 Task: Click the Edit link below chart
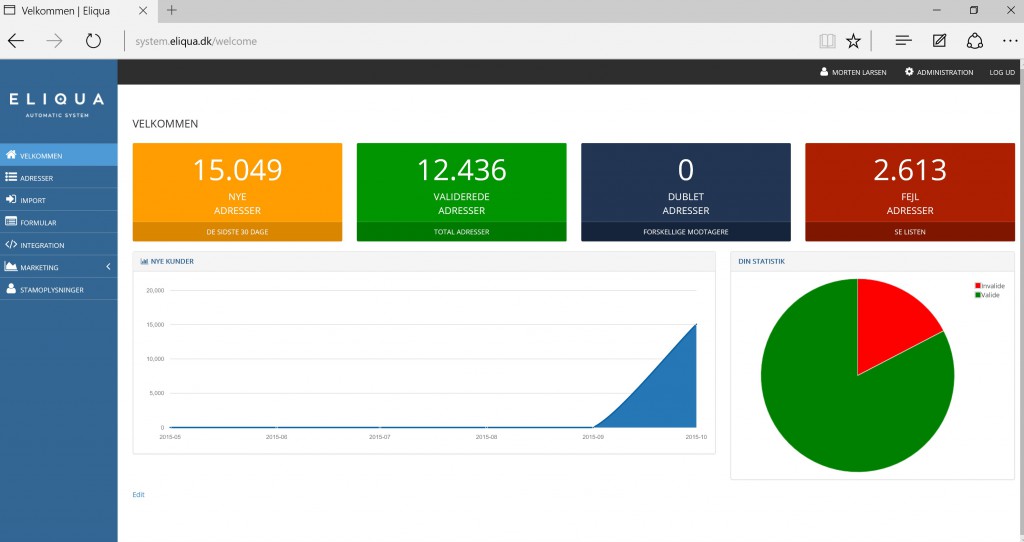point(138,494)
